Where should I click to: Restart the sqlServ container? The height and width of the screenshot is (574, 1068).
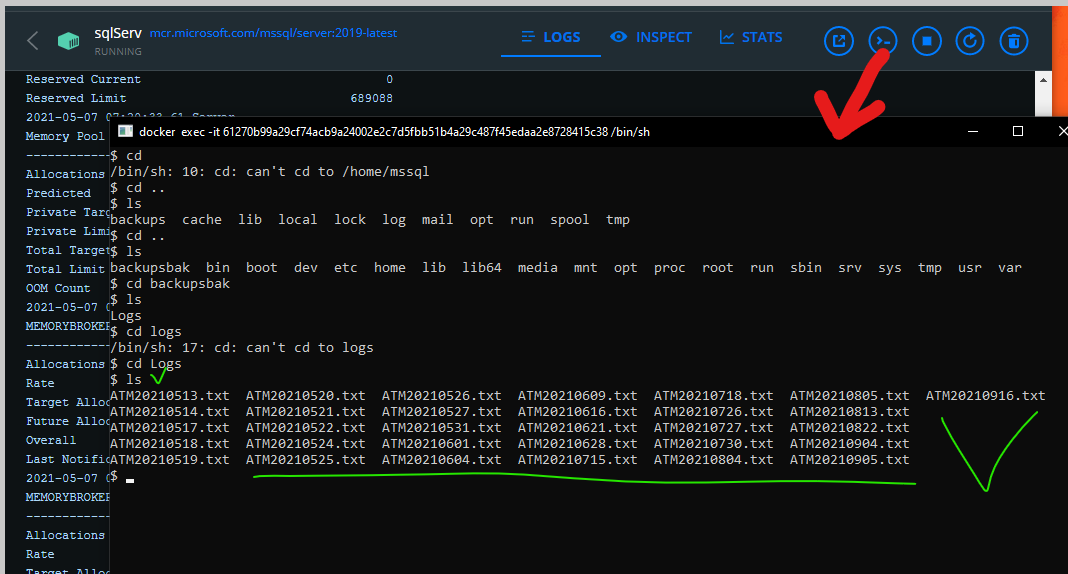tap(970, 41)
